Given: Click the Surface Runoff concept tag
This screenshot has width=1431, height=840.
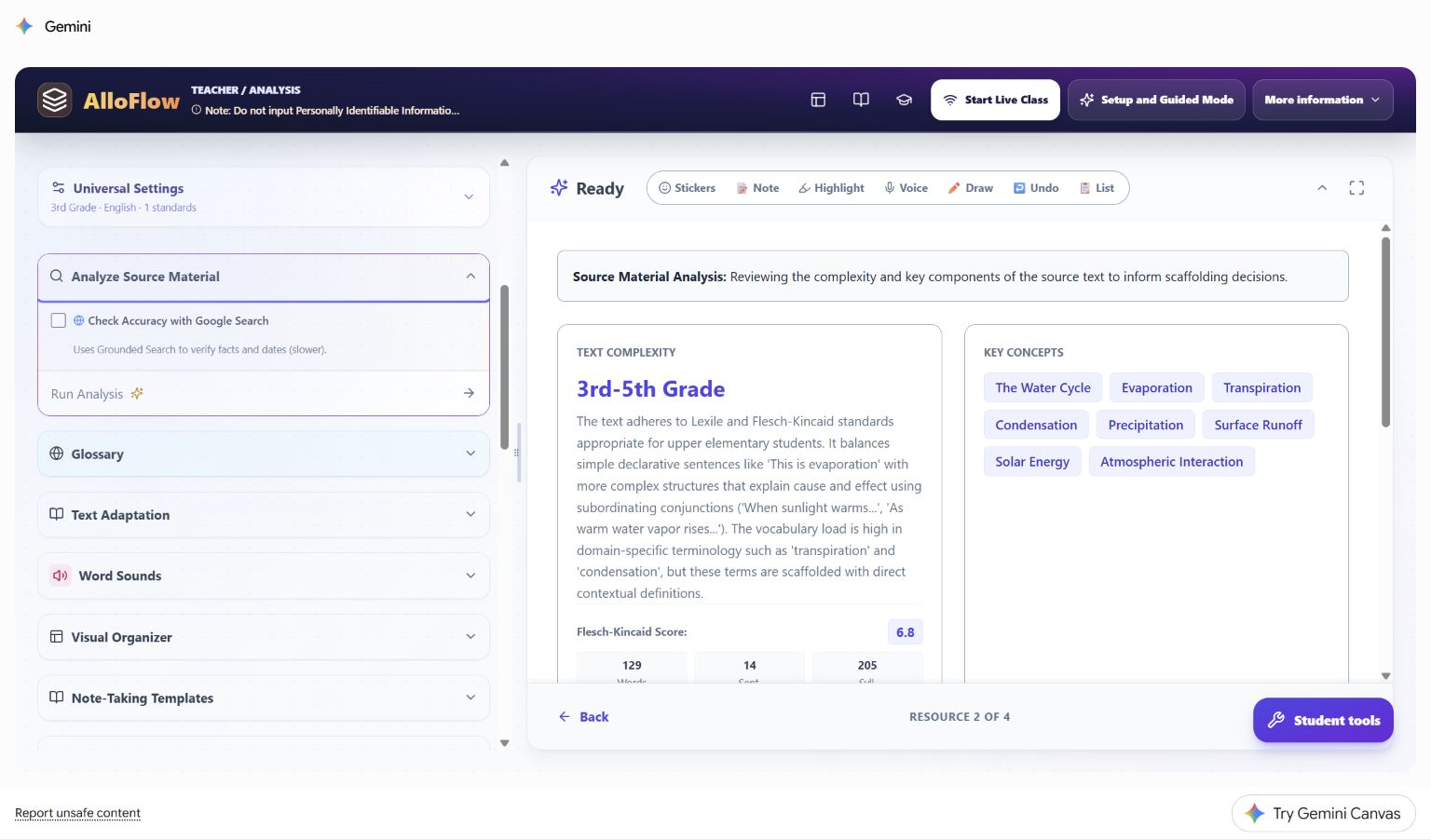Looking at the screenshot, I should pos(1258,425).
